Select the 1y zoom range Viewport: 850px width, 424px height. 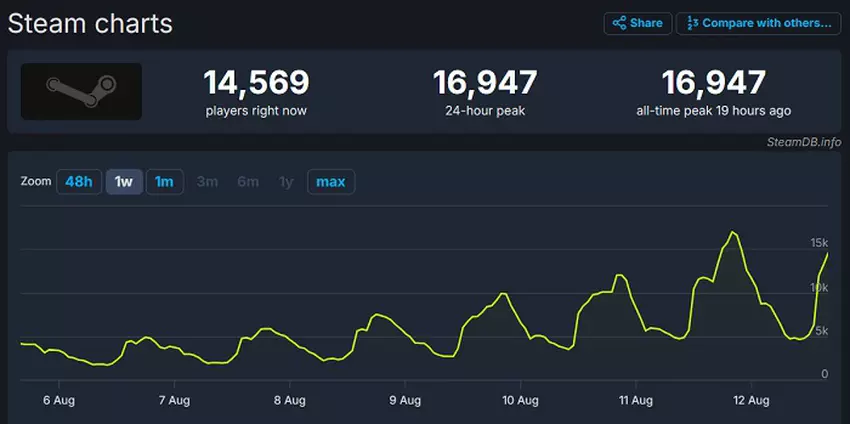tap(286, 182)
